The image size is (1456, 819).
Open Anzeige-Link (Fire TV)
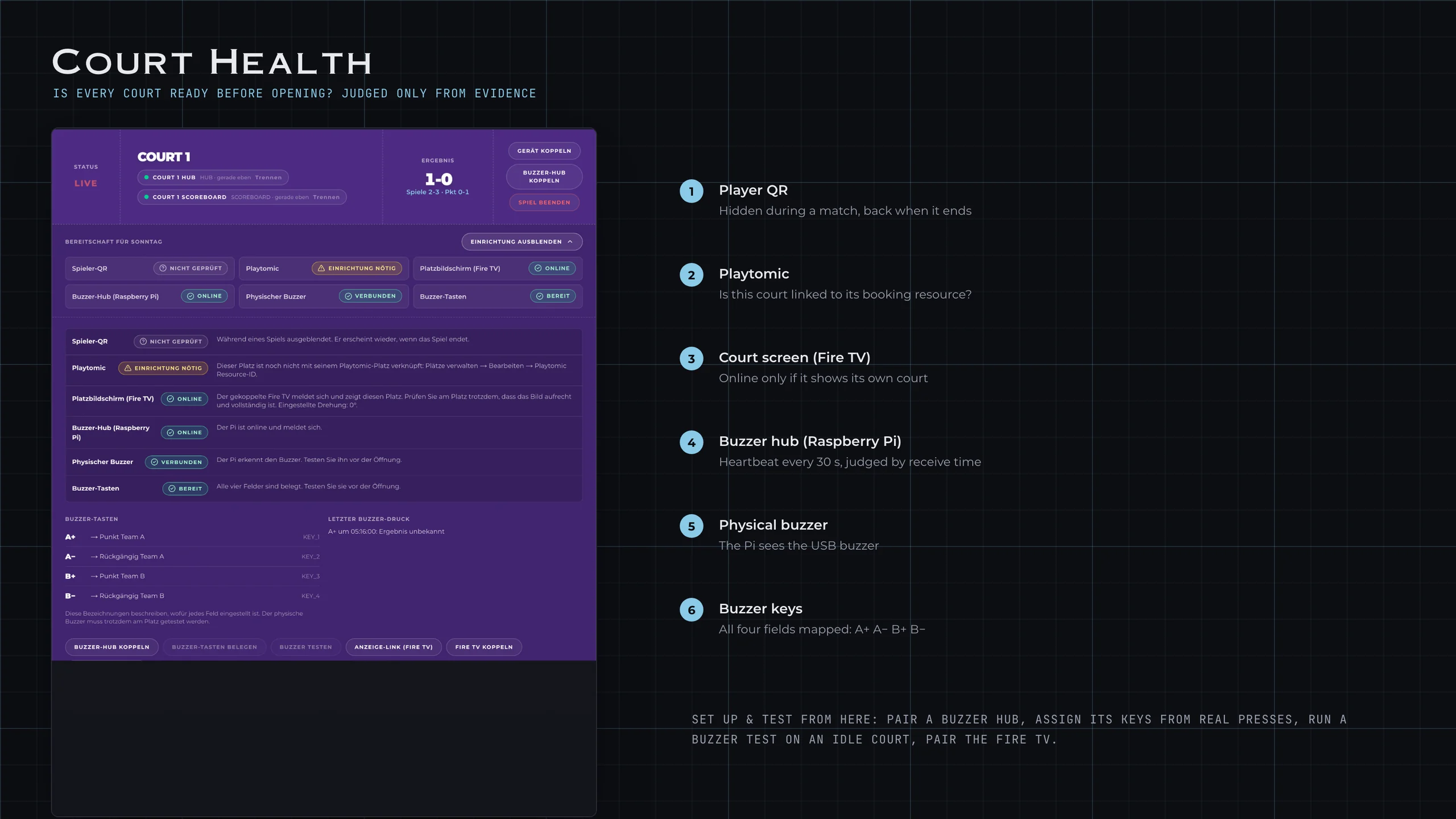(x=394, y=647)
